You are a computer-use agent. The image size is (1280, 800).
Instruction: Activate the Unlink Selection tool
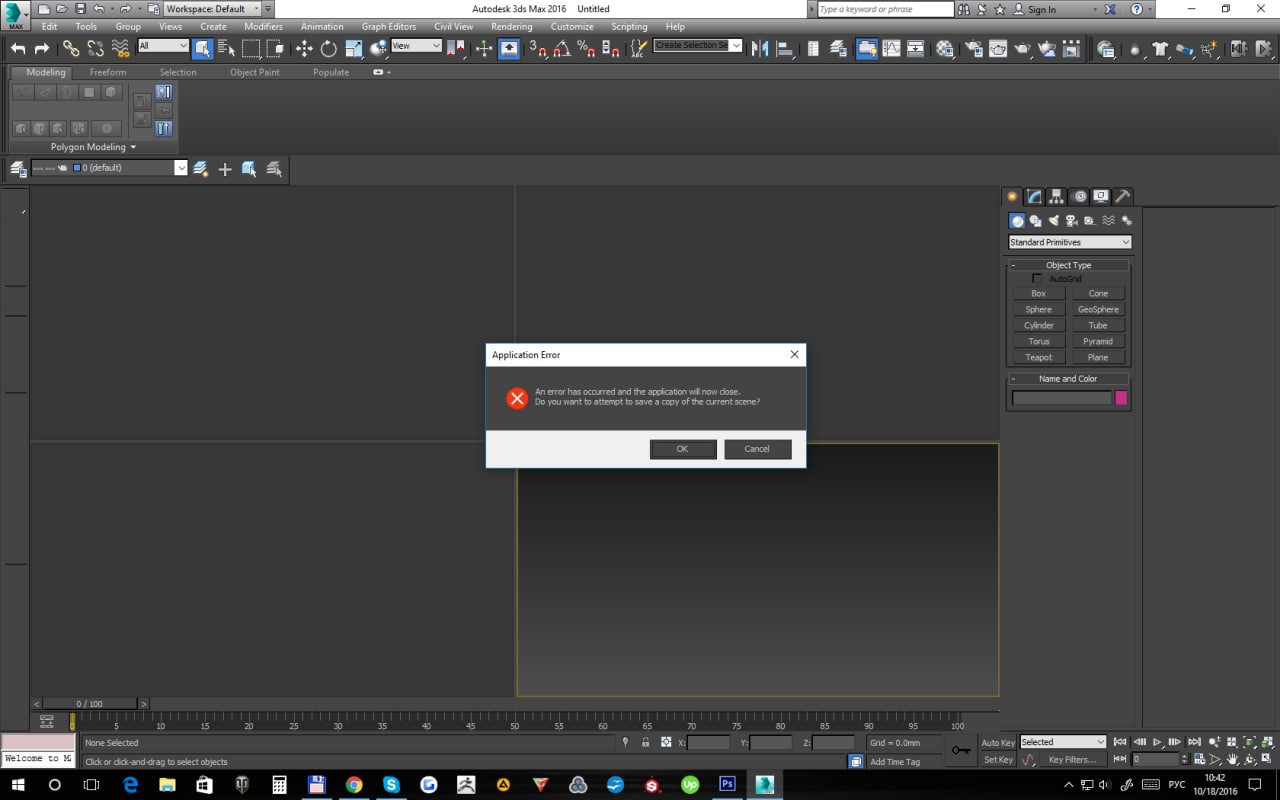(95, 48)
